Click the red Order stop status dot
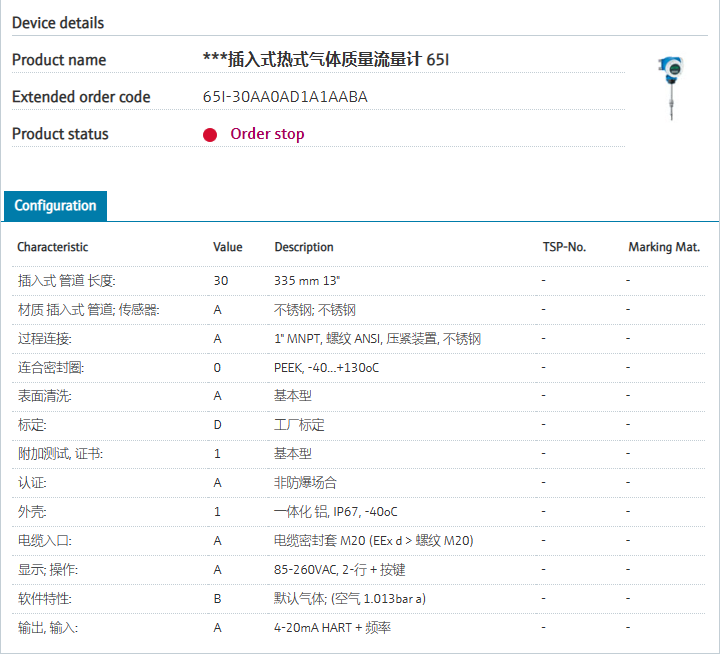 210,135
